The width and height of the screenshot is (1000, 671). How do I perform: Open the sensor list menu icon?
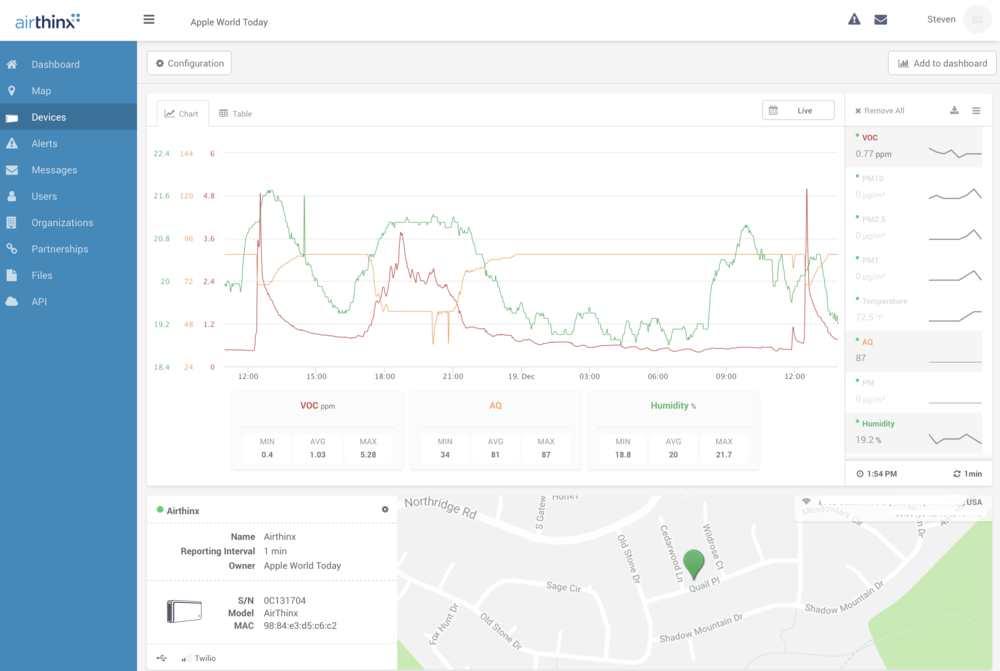click(976, 110)
